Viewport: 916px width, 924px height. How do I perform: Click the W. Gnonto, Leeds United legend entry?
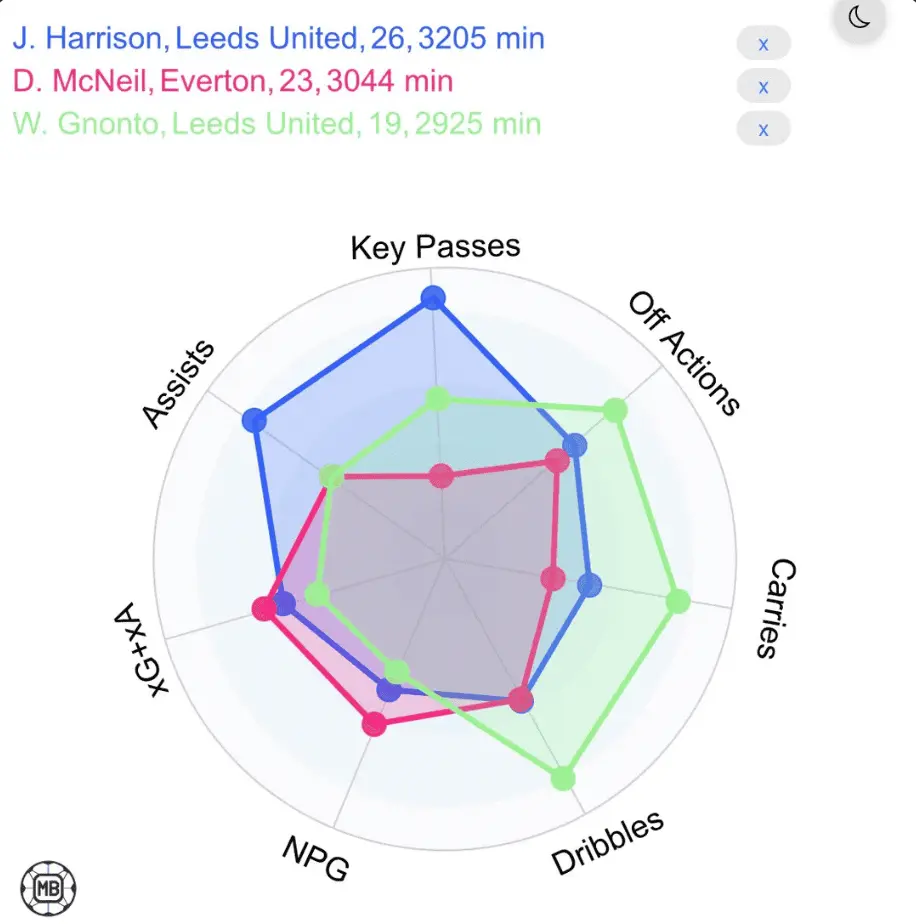276,124
